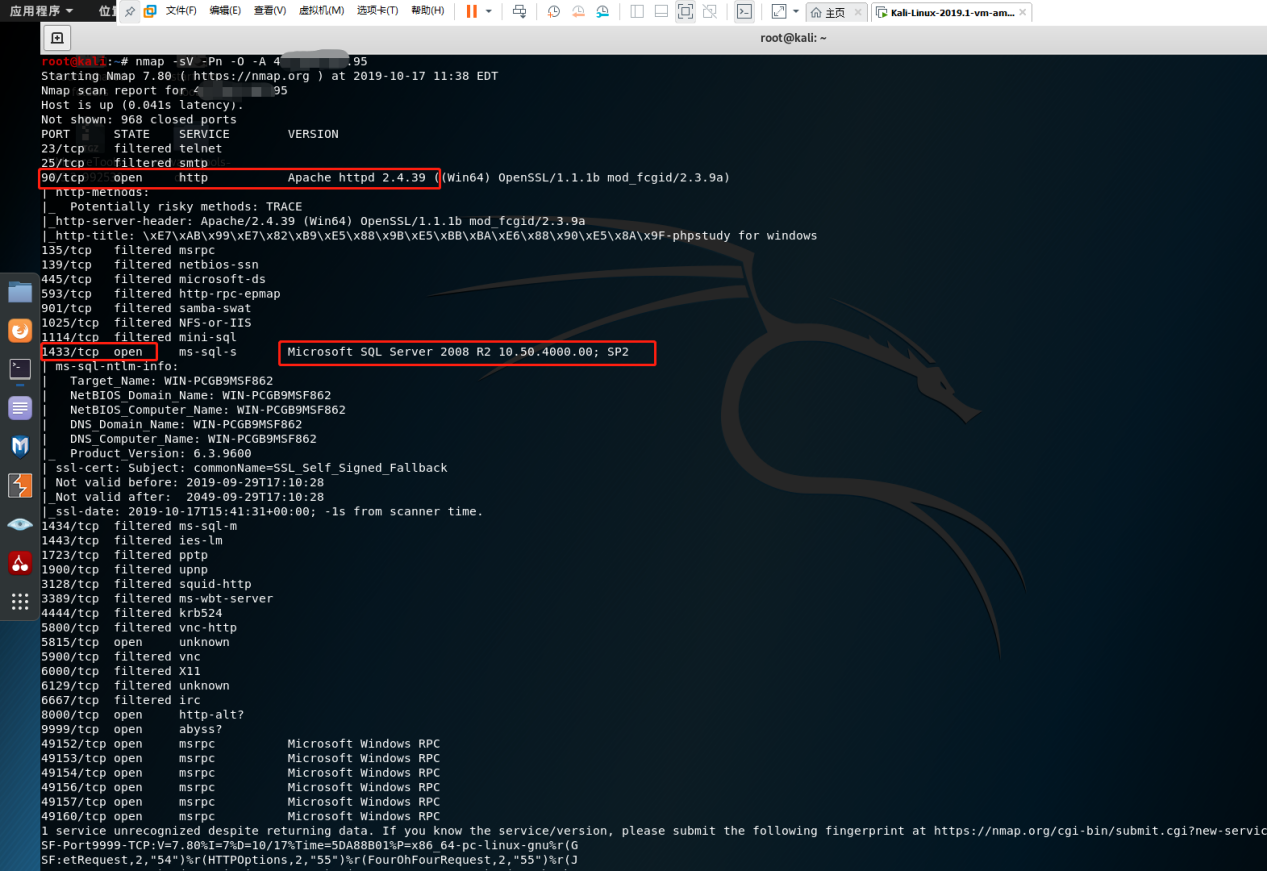Revert to snapshot using the clock-arrow icon
Image resolution: width=1267 pixels, height=871 pixels.
tap(578, 11)
